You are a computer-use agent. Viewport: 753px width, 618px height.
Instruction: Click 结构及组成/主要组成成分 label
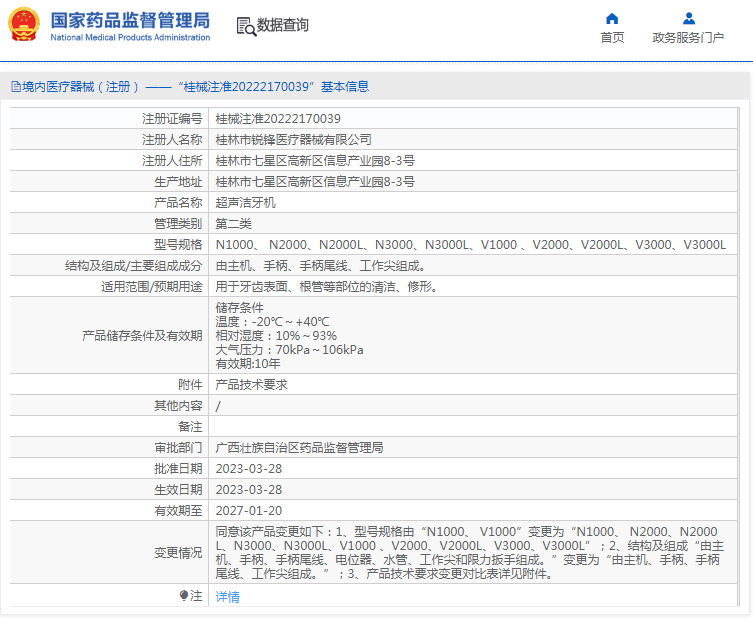point(134,266)
